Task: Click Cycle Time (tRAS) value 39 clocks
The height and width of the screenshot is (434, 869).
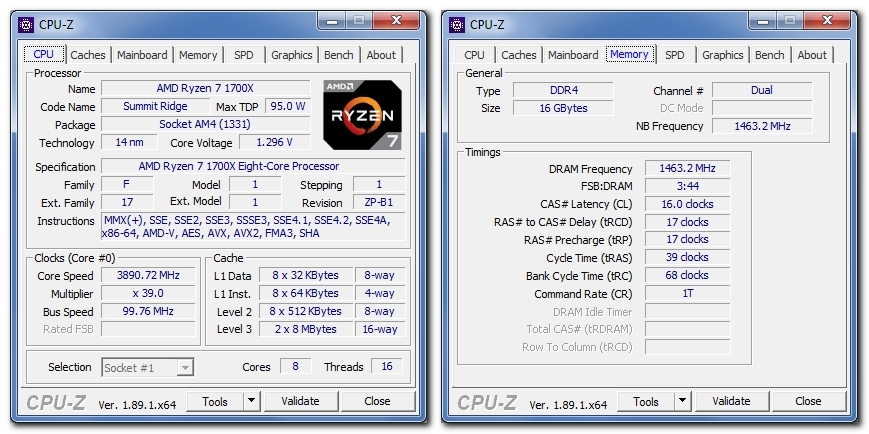Action: pos(688,257)
